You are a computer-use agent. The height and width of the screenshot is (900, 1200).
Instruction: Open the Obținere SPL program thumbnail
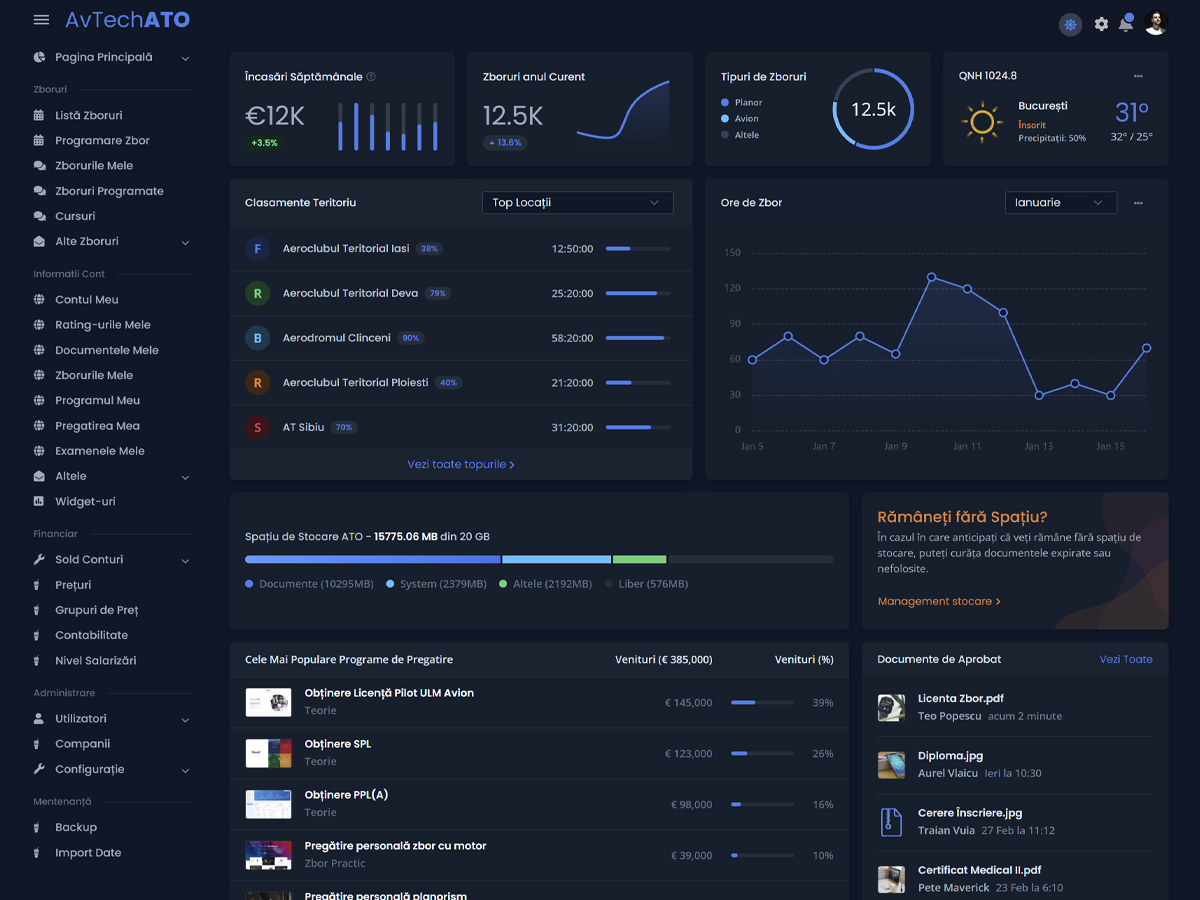[x=268, y=753]
